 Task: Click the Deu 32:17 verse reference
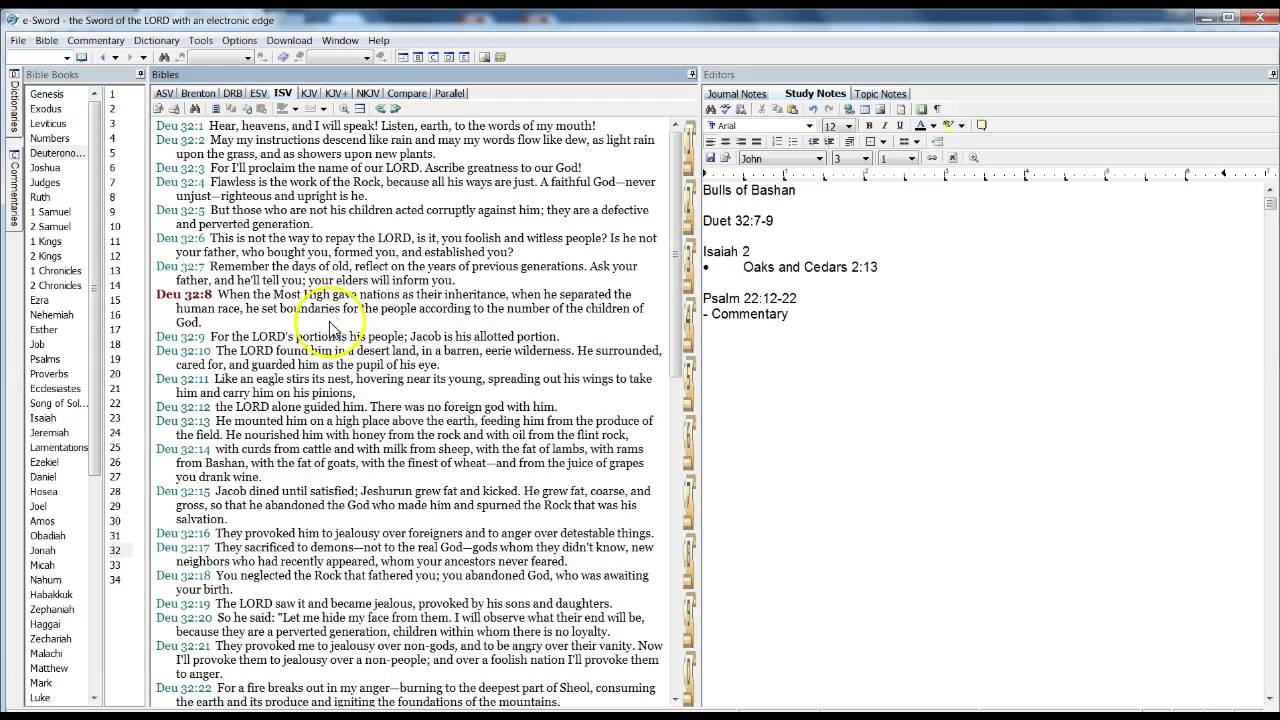tap(183, 547)
